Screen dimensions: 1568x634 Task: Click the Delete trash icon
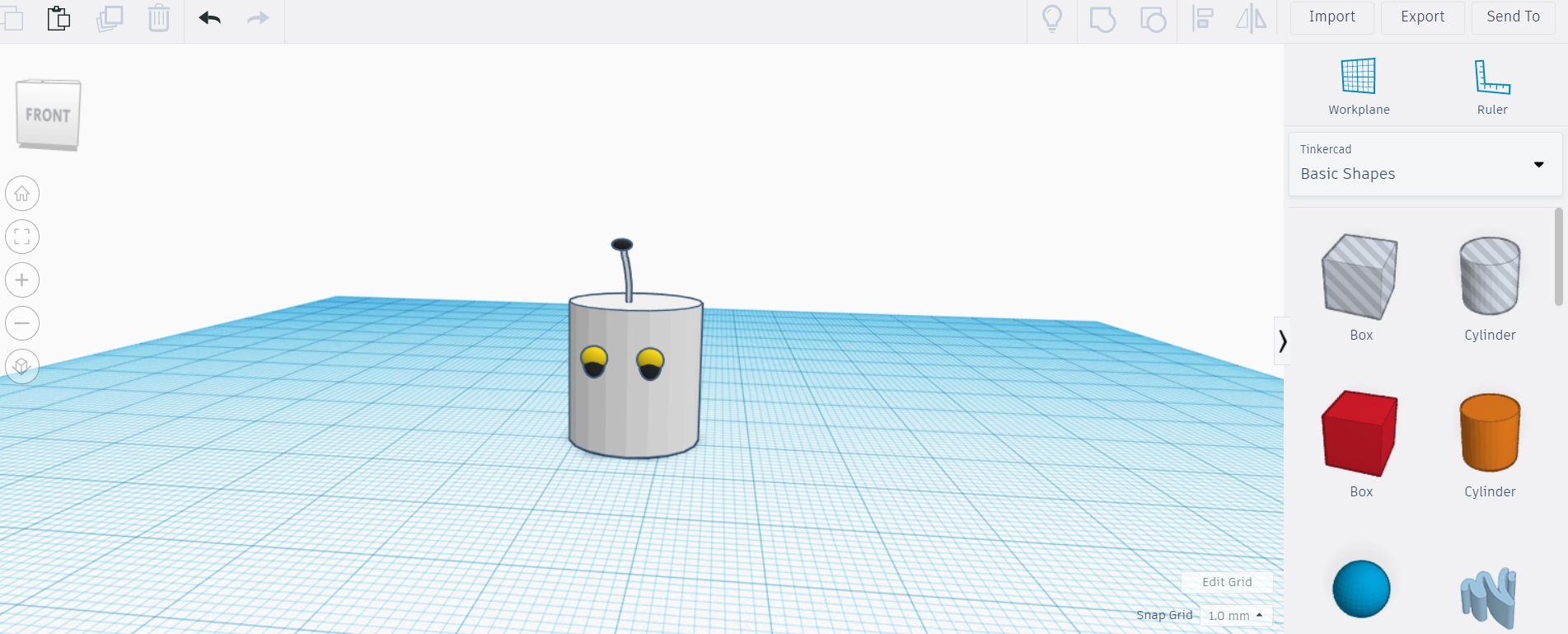pos(159,17)
